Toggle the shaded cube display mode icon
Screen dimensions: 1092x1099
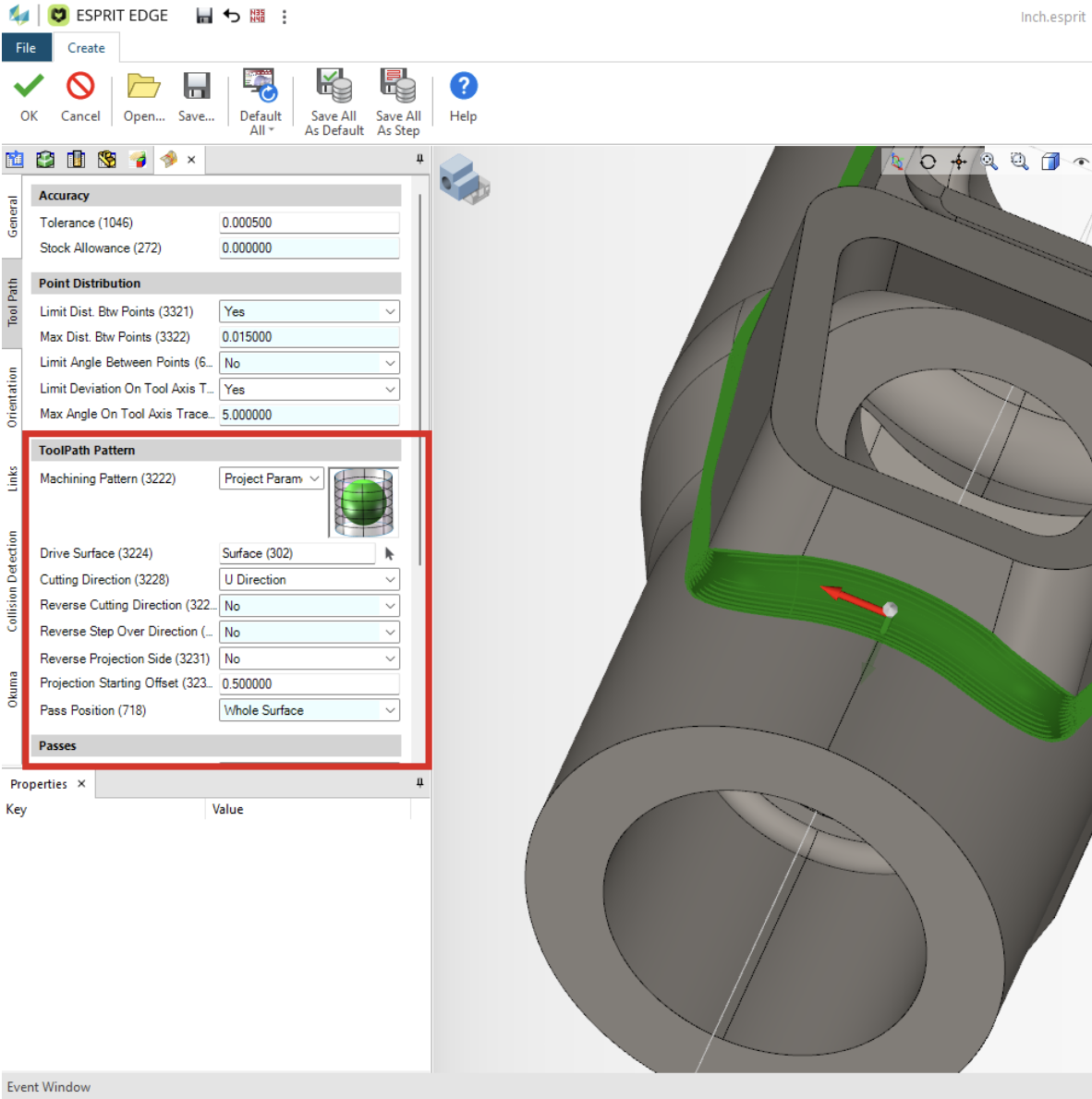point(1050,162)
